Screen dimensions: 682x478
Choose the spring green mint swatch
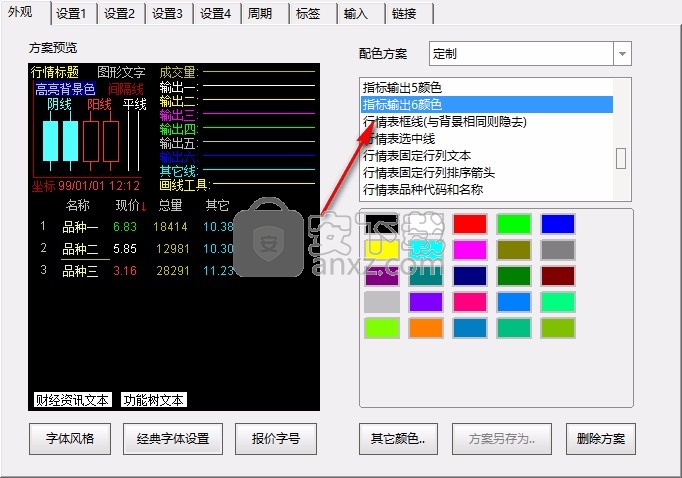[x=558, y=302]
